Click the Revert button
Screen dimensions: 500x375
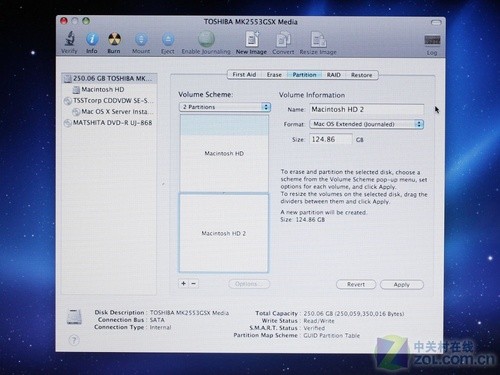pos(356,284)
